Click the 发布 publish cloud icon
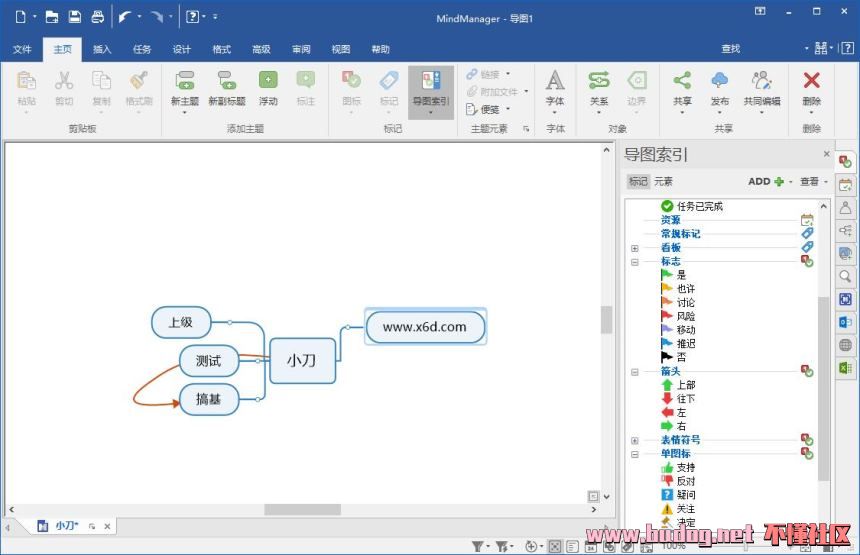The height and width of the screenshot is (555, 860). point(719,82)
